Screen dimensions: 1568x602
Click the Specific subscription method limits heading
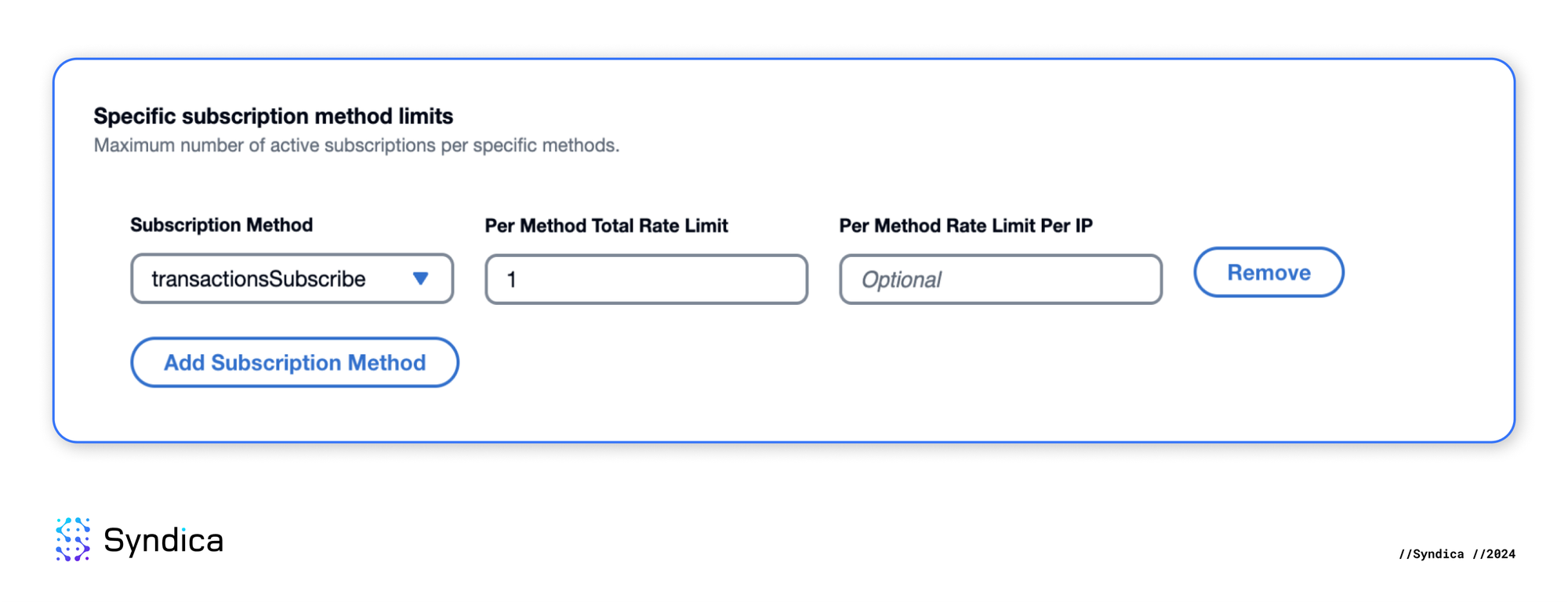click(273, 116)
